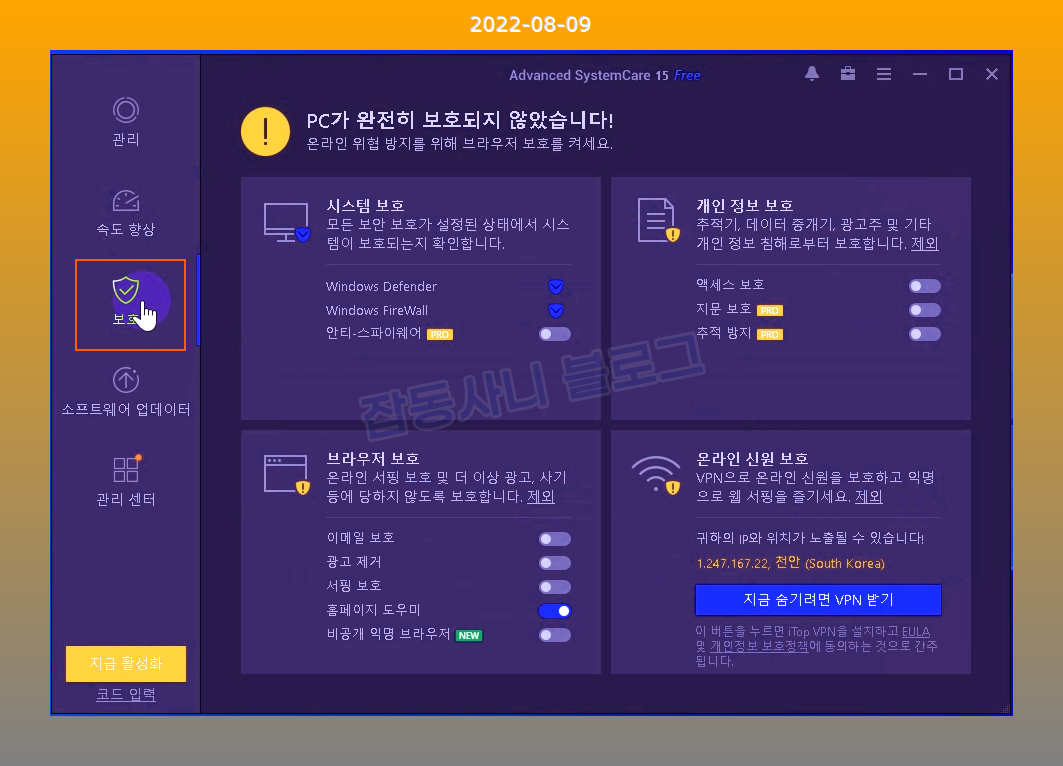Viewport: 1063px width, 766px height.
Task: Enable the 추적 방지 switch
Action: 925,334
